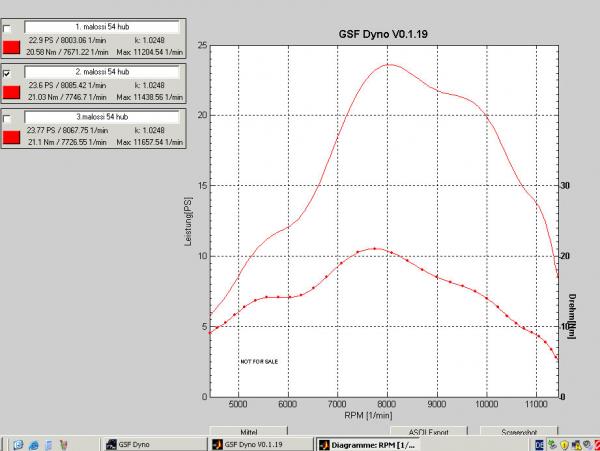Open red color swatch of run 2

coord(11,92)
